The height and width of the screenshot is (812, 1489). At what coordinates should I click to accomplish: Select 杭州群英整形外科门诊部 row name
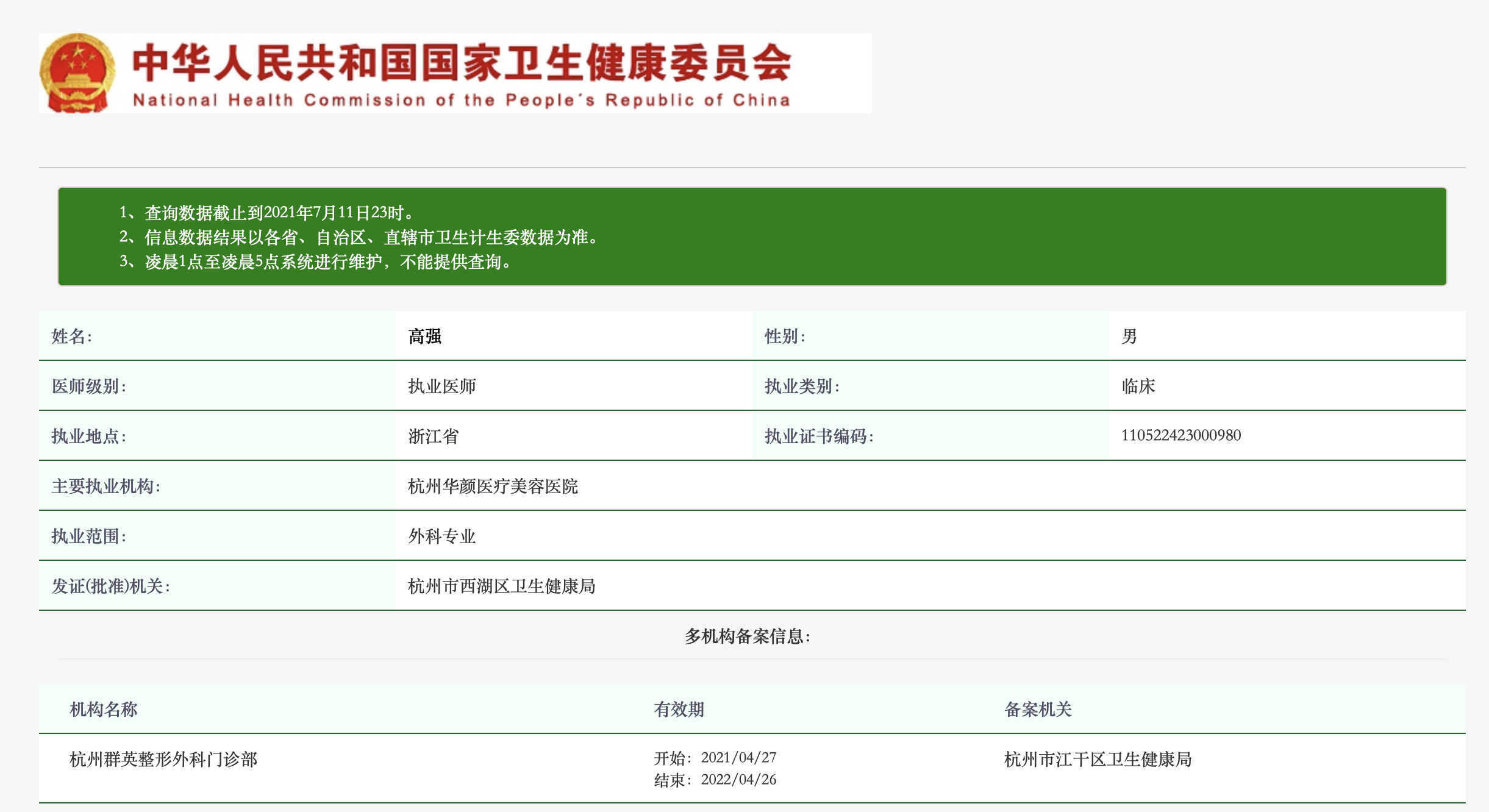pos(163,760)
